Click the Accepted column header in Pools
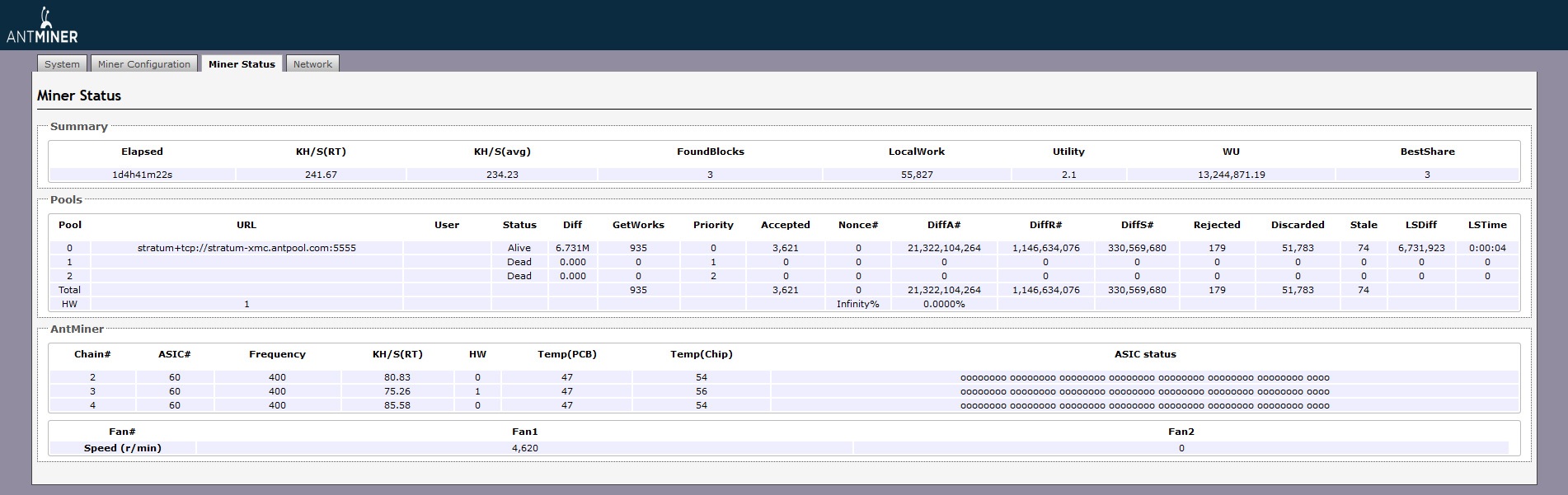 point(785,225)
